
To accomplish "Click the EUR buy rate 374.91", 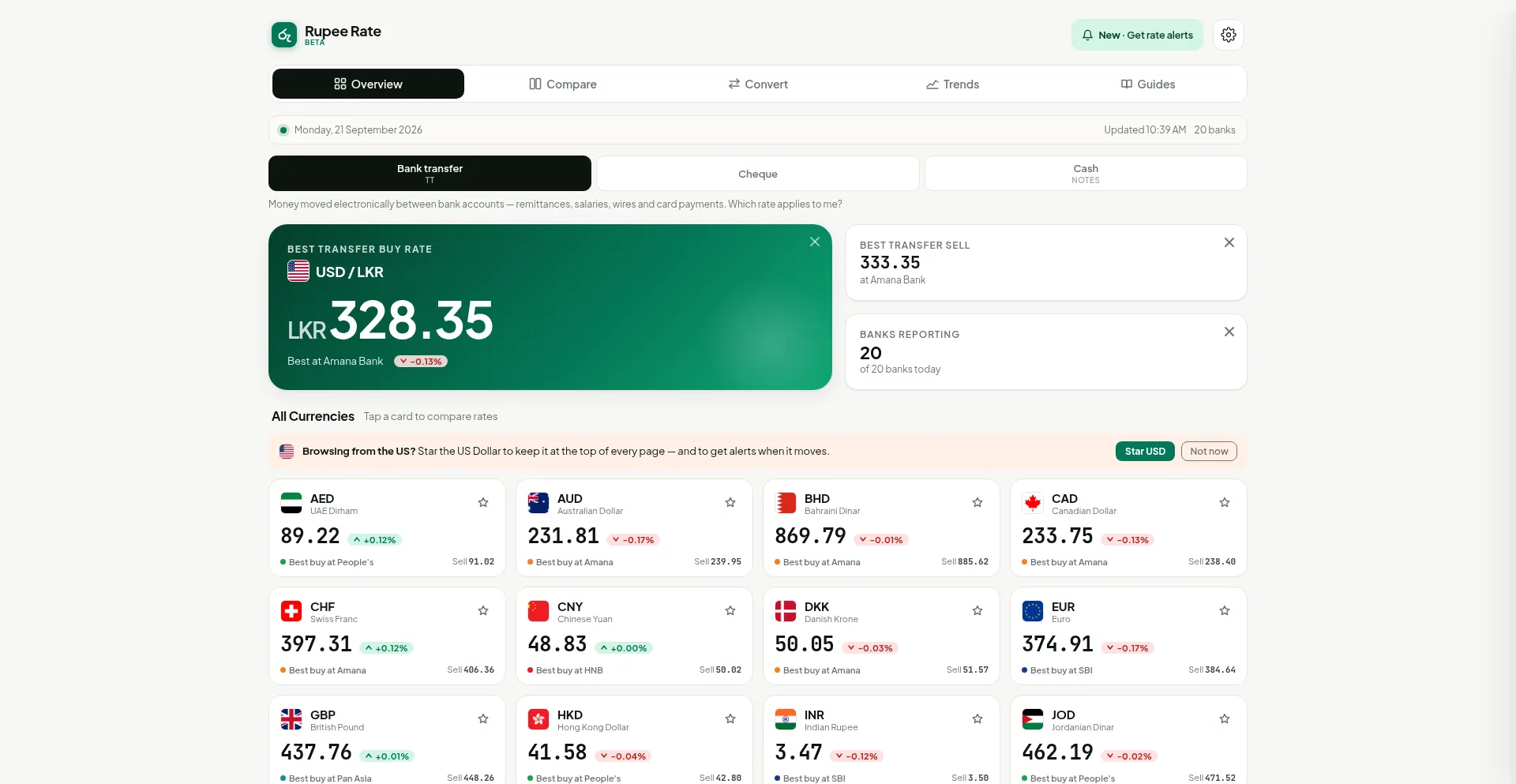I will click(x=1058, y=644).
